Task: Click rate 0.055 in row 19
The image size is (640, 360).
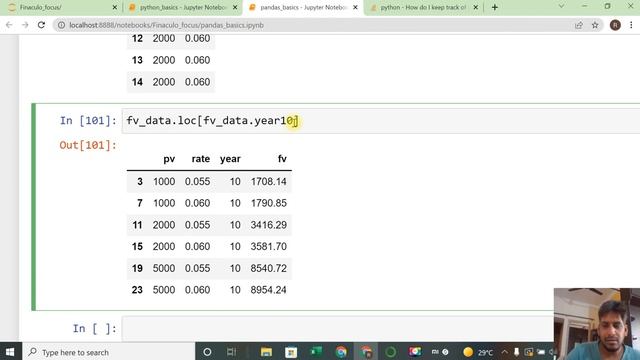Action: coord(198,269)
